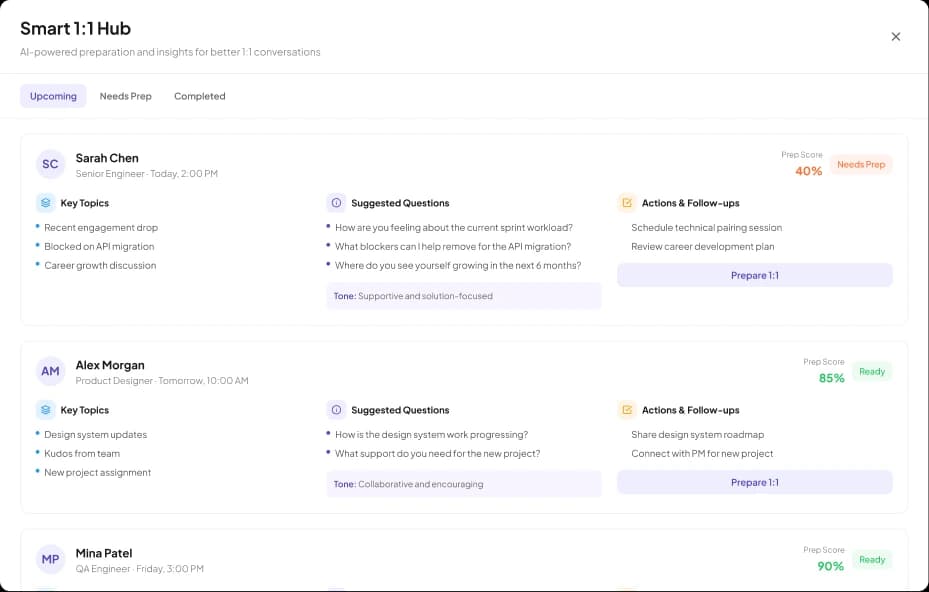This screenshot has width=929, height=592.
Task: Click Actions & Follow-ups icon in Alex Morgan card
Action: (x=627, y=409)
